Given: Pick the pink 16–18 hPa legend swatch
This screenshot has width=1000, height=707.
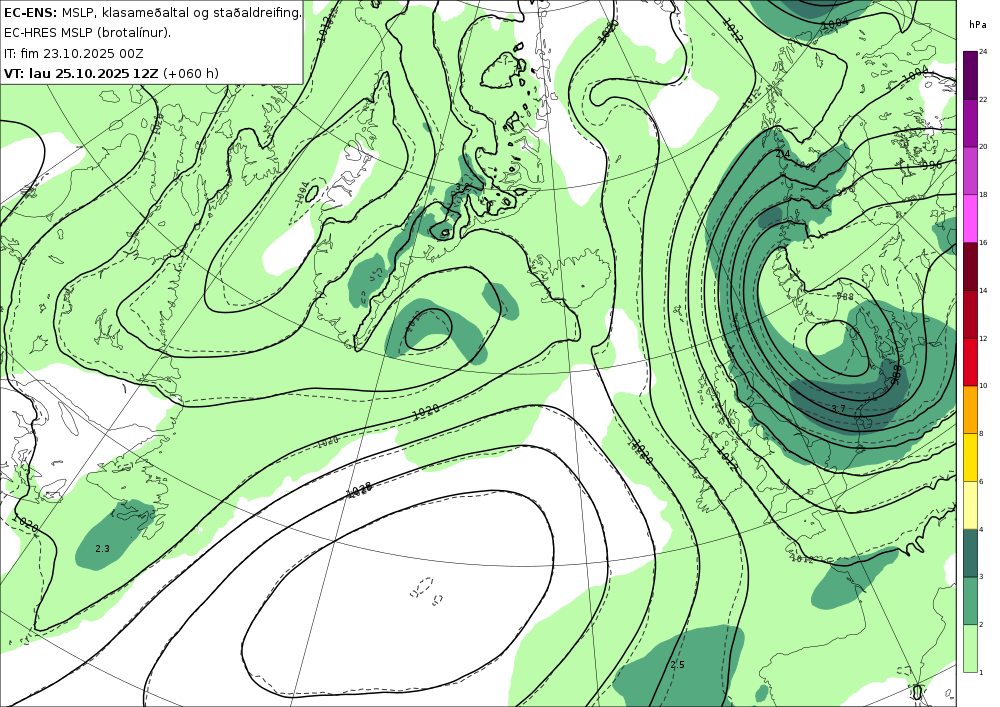Looking at the screenshot, I should coord(971,218).
